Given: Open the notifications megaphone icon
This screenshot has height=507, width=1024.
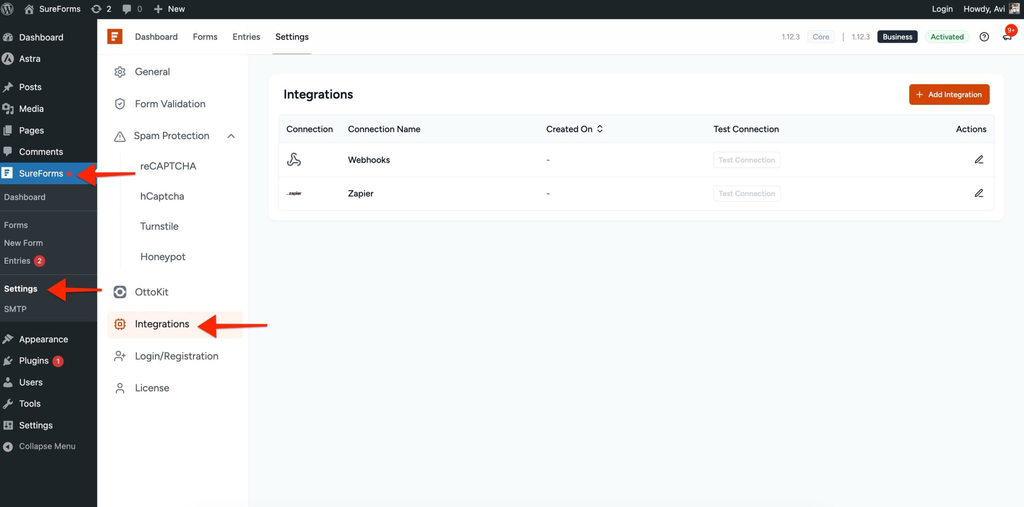Looking at the screenshot, I should [1007, 37].
